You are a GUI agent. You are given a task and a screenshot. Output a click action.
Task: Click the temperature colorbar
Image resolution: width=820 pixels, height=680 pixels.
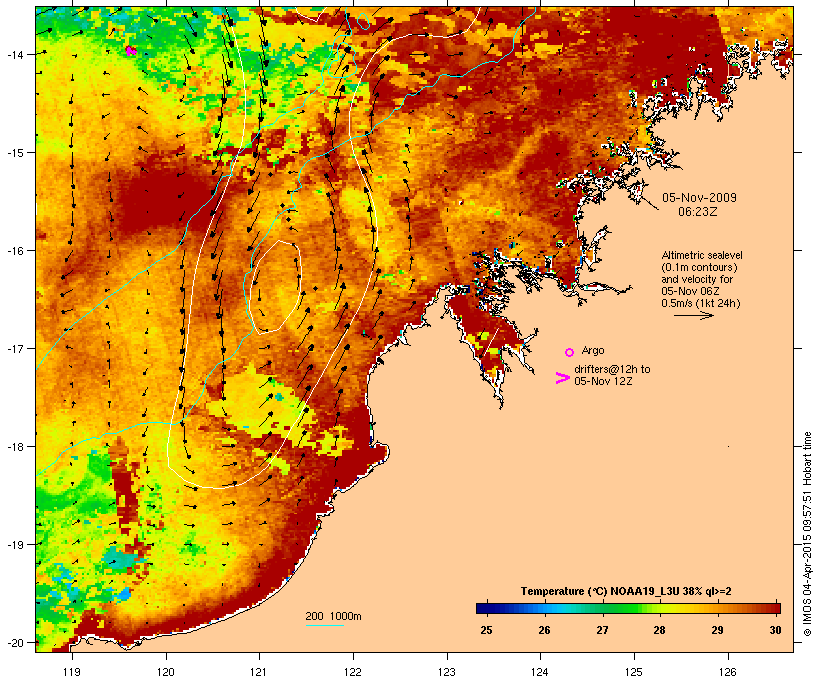click(x=628, y=608)
